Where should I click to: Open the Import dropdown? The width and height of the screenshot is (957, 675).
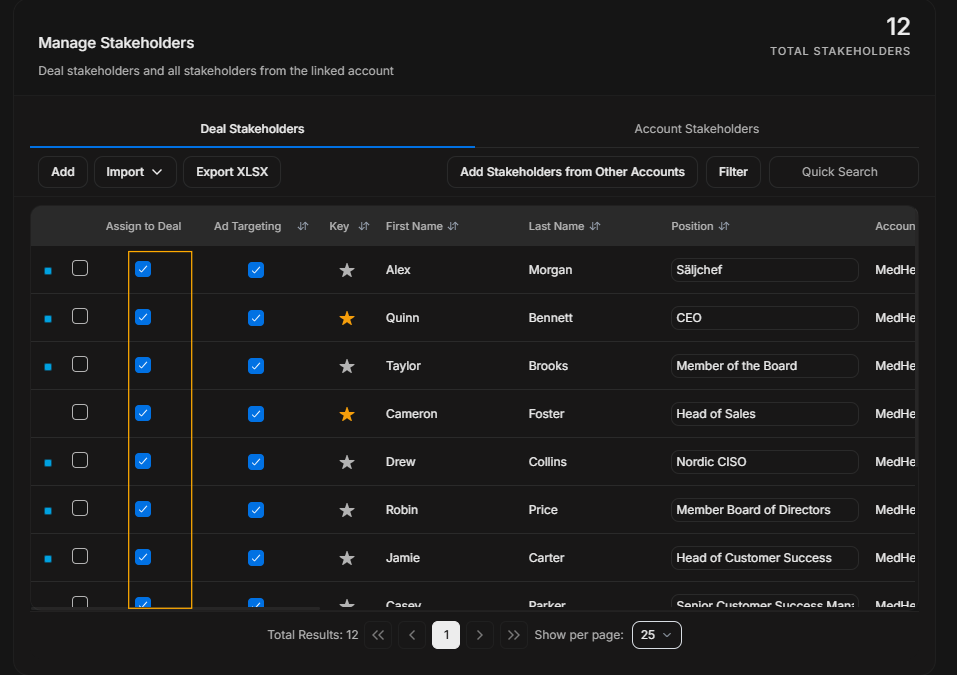[x=135, y=172]
